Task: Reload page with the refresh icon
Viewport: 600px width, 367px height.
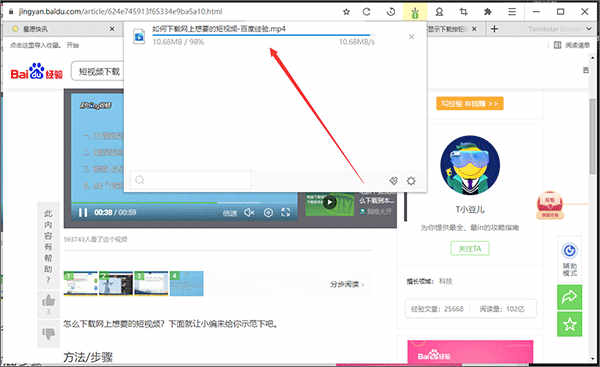Action: tap(367, 12)
